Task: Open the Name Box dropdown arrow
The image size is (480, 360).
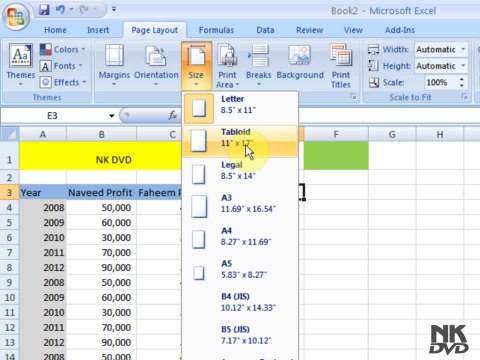Action: pos(111,116)
